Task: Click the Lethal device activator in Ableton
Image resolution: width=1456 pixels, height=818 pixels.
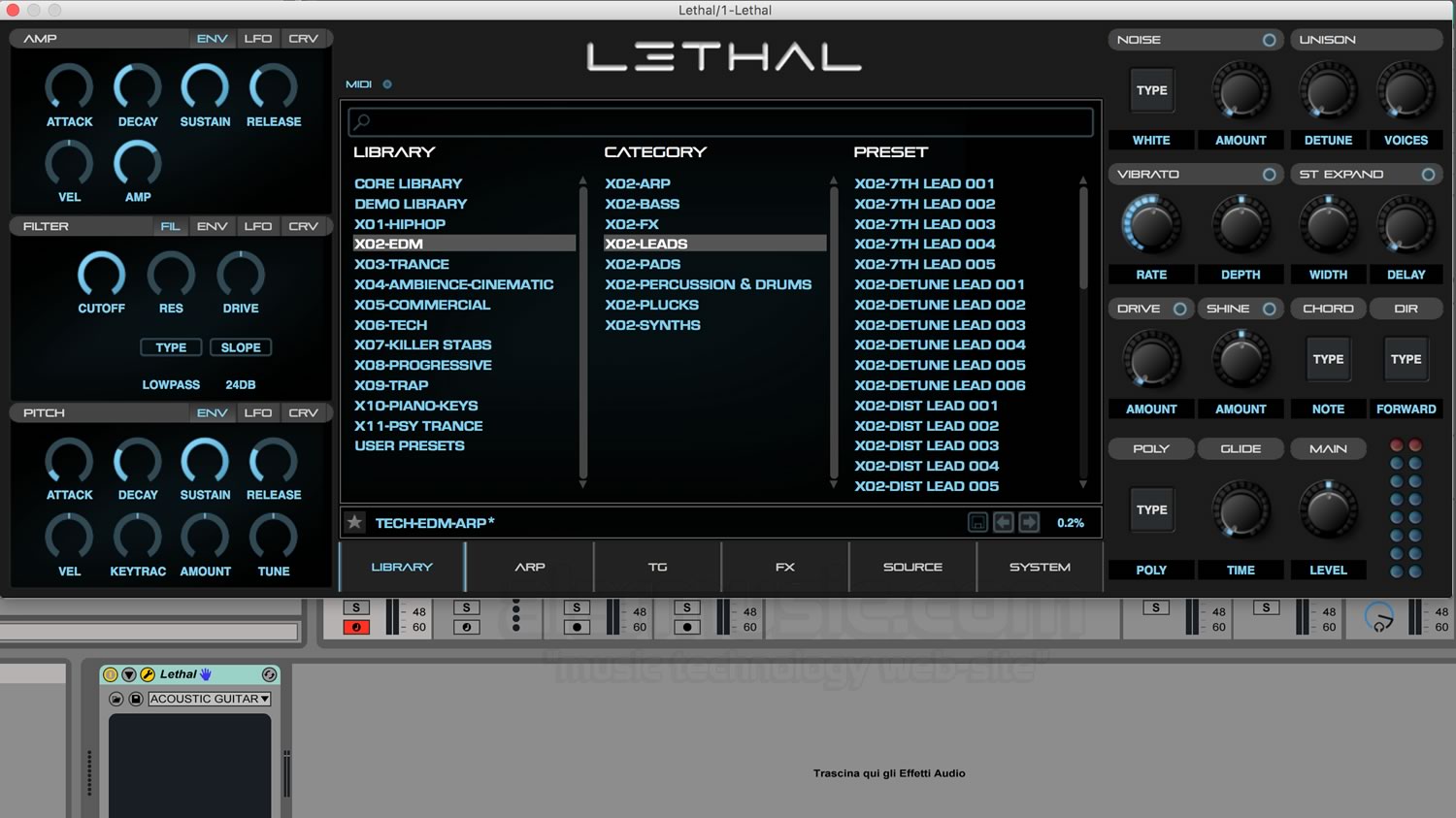Action: pos(111,674)
